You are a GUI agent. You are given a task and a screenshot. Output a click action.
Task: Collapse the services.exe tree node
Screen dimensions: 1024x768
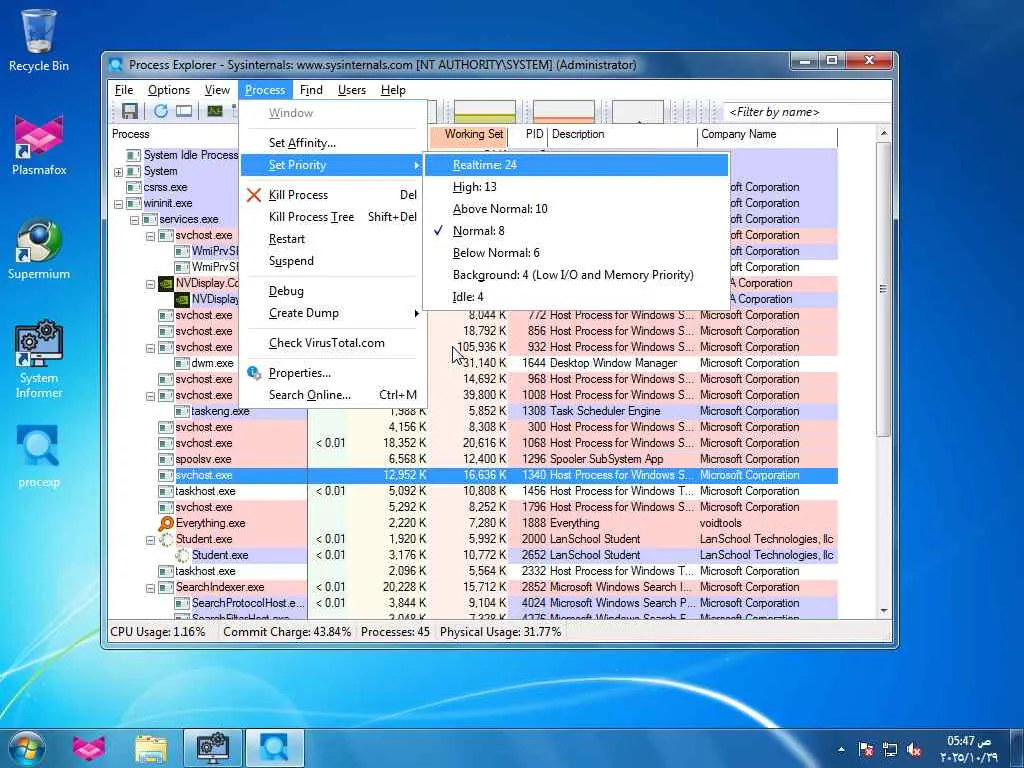(x=135, y=220)
